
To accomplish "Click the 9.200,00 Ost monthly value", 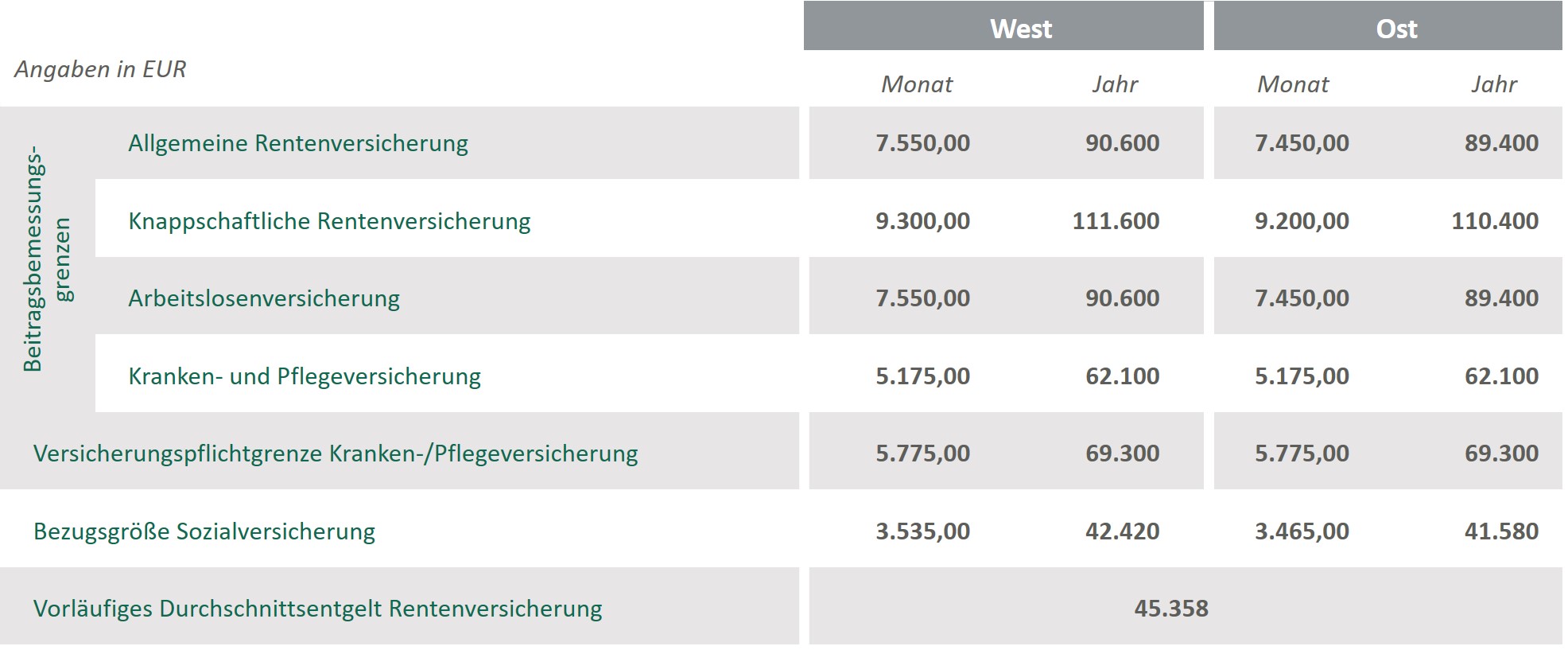I will pyautogui.click(x=1302, y=221).
